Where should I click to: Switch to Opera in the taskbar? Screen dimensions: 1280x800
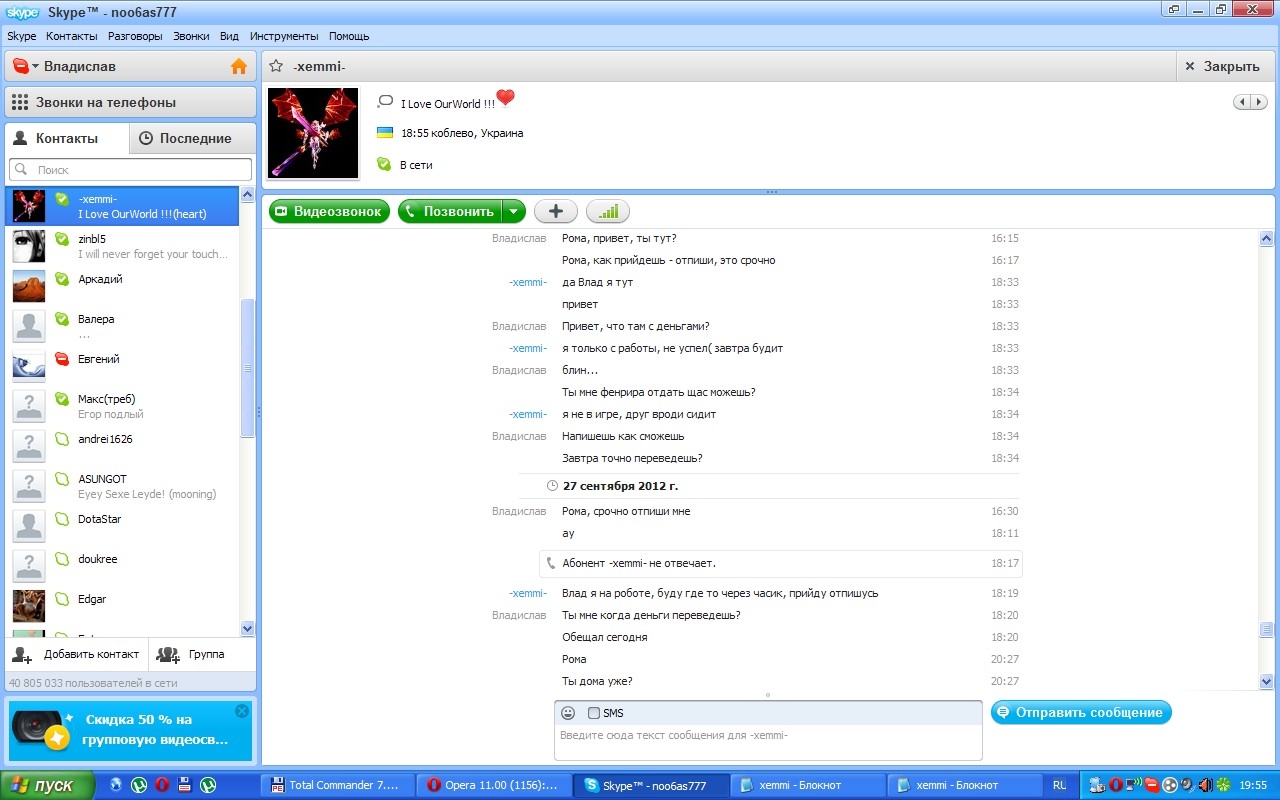pyautogui.click(x=494, y=785)
